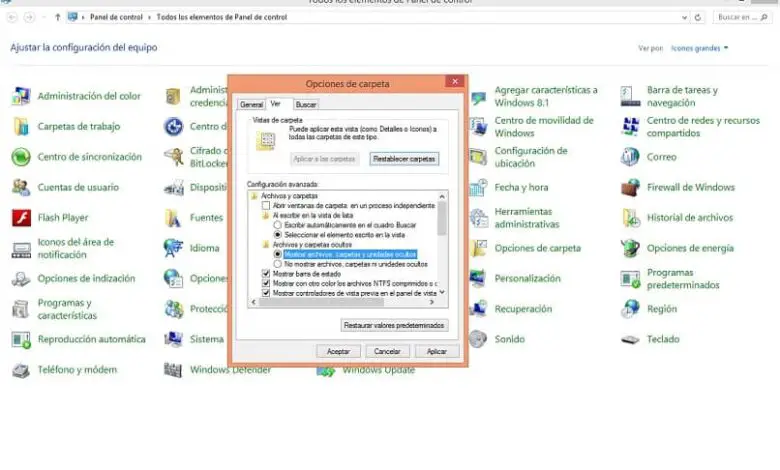Viewport: 780px width, 470px height.
Task: Open Barra de tareas y navegación icon
Action: [x=630, y=96]
